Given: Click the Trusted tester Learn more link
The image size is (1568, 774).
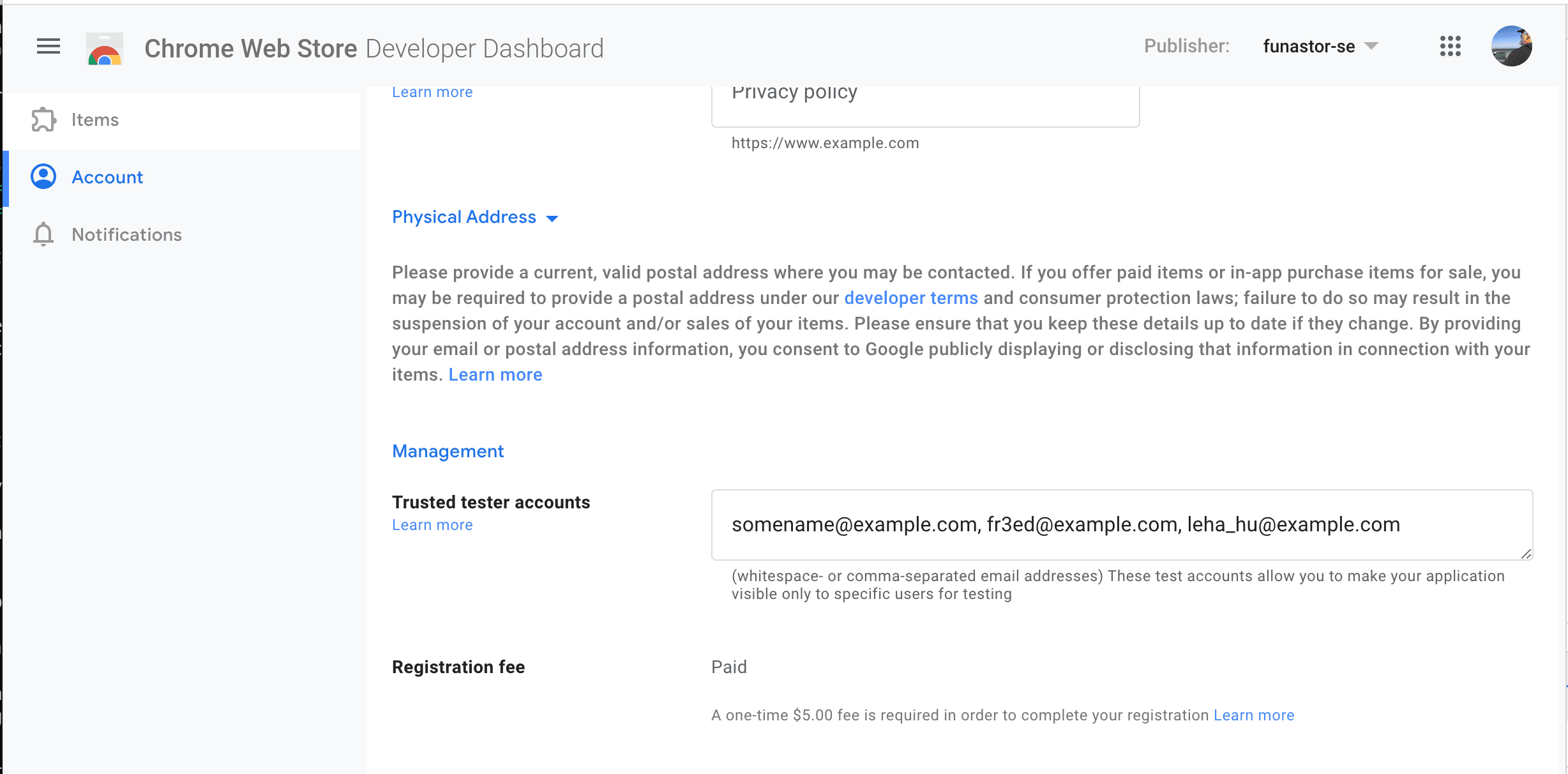Looking at the screenshot, I should [x=431, y=524].
